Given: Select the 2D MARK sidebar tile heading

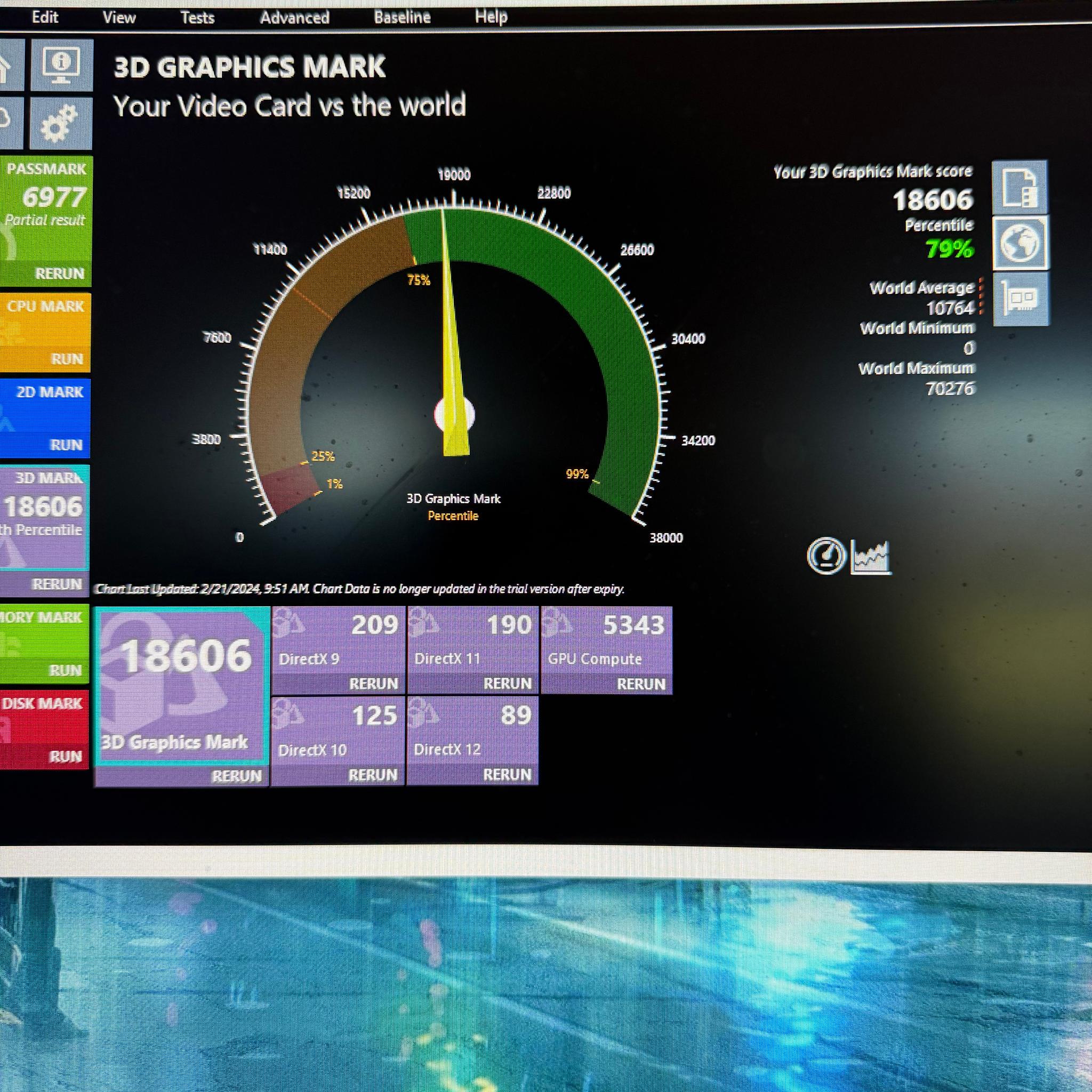Looking at the screenshot, I should coord(50,392).
